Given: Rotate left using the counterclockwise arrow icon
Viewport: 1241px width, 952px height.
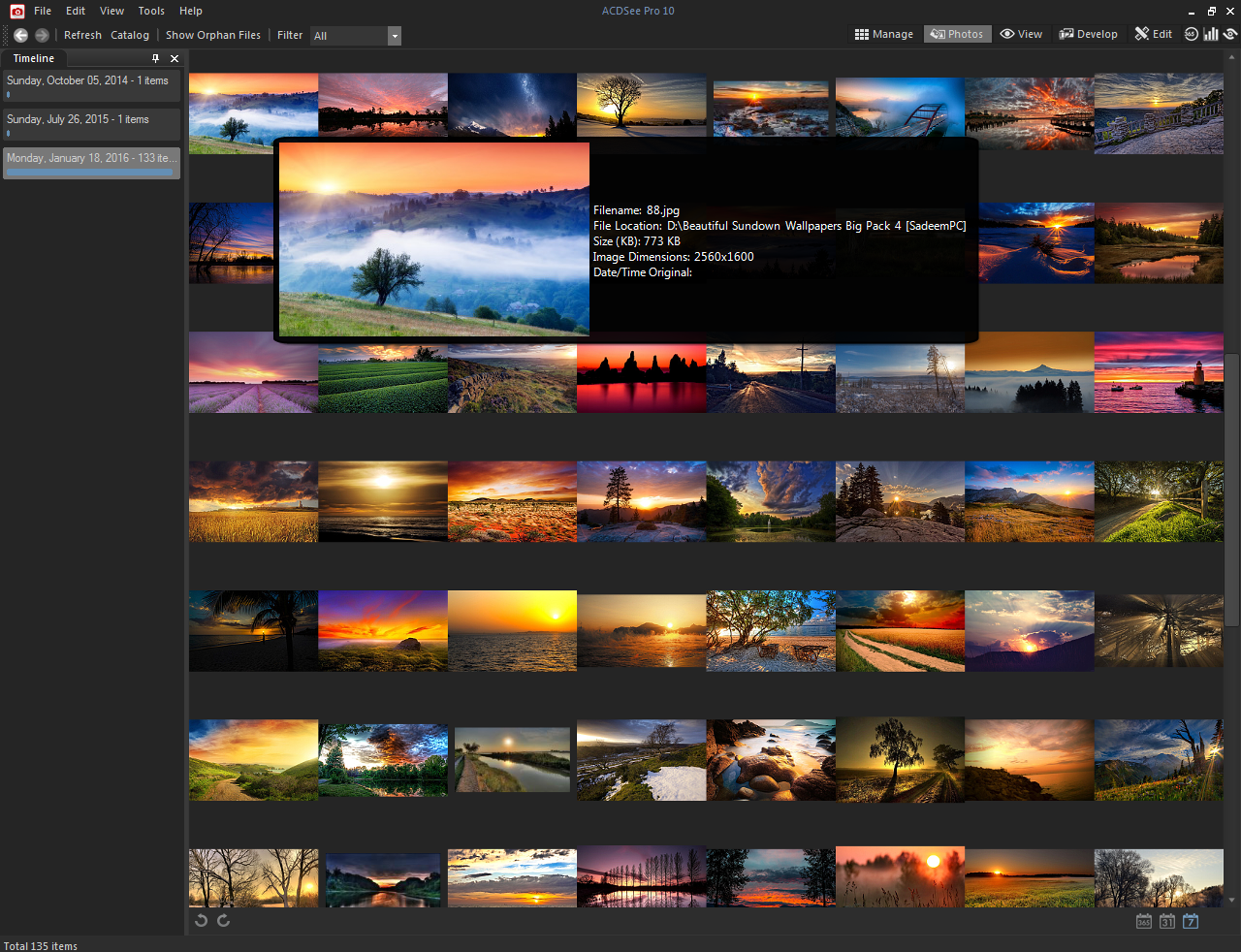Looking at the screenshot, I should 201,920.
